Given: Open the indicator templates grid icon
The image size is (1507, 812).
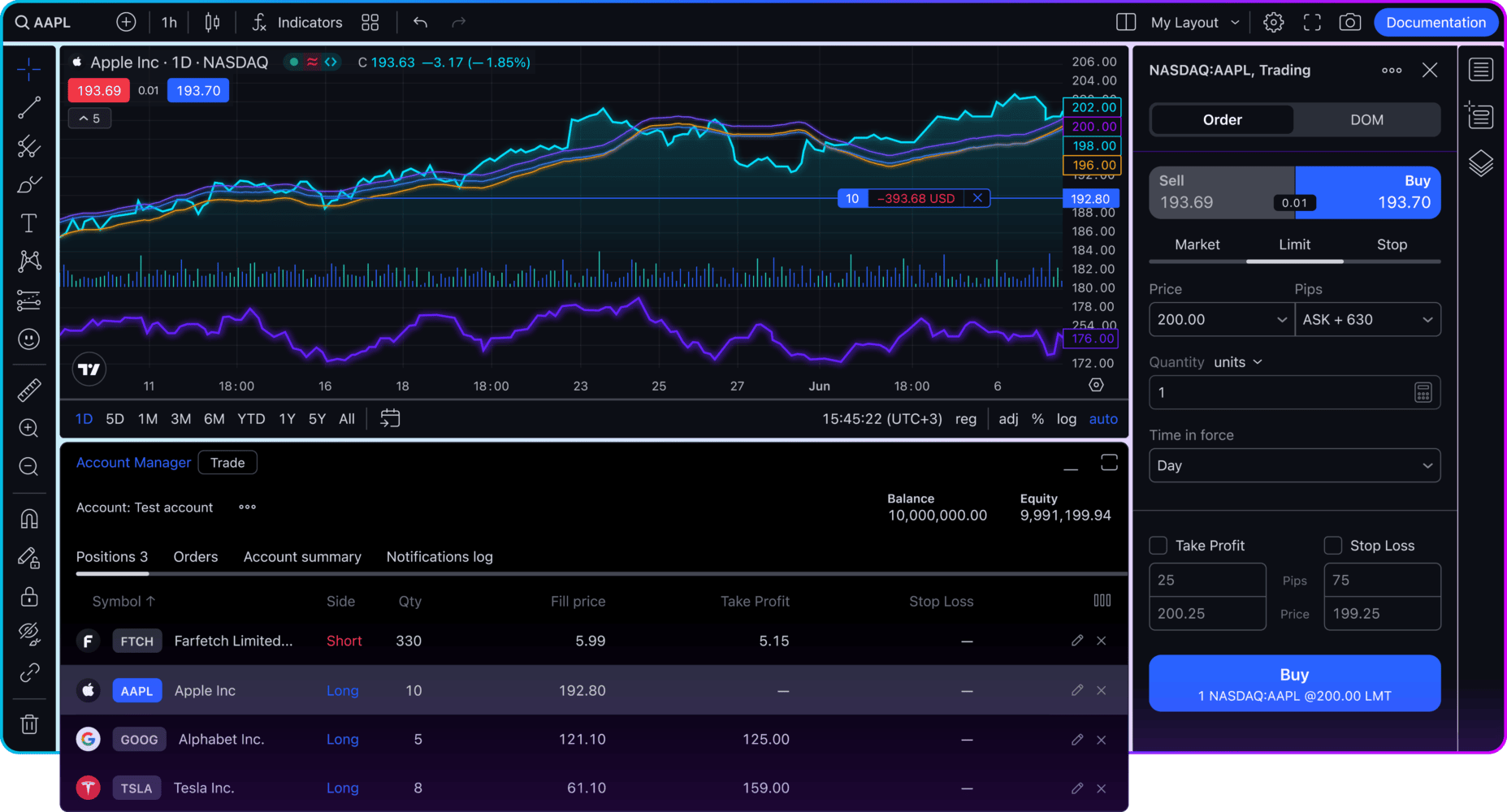Looking at the screenshot, I should click(370, 22).
